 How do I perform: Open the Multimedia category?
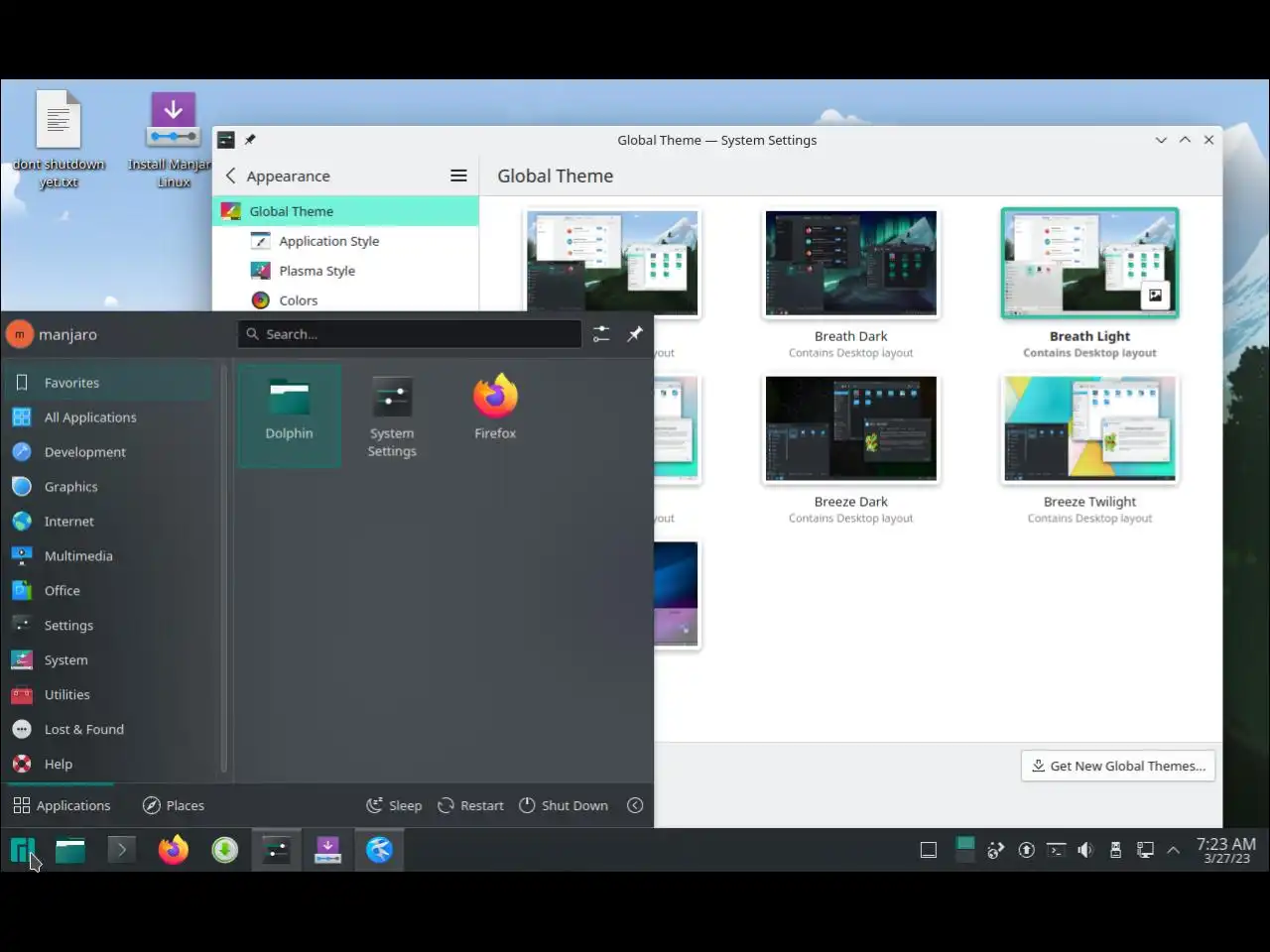109,556
